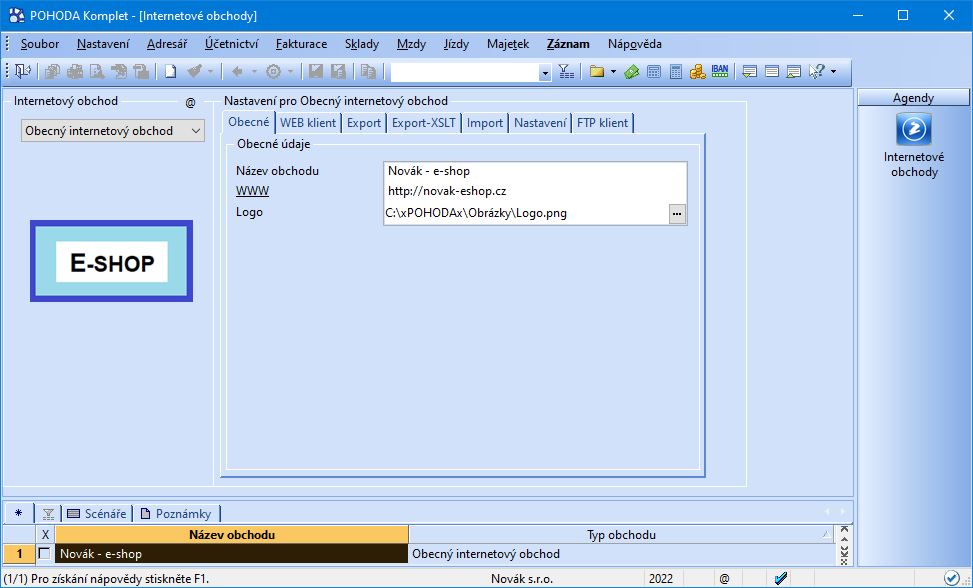973x588 pixels.
Task: Open the Záznam menu
Action: 568,44
